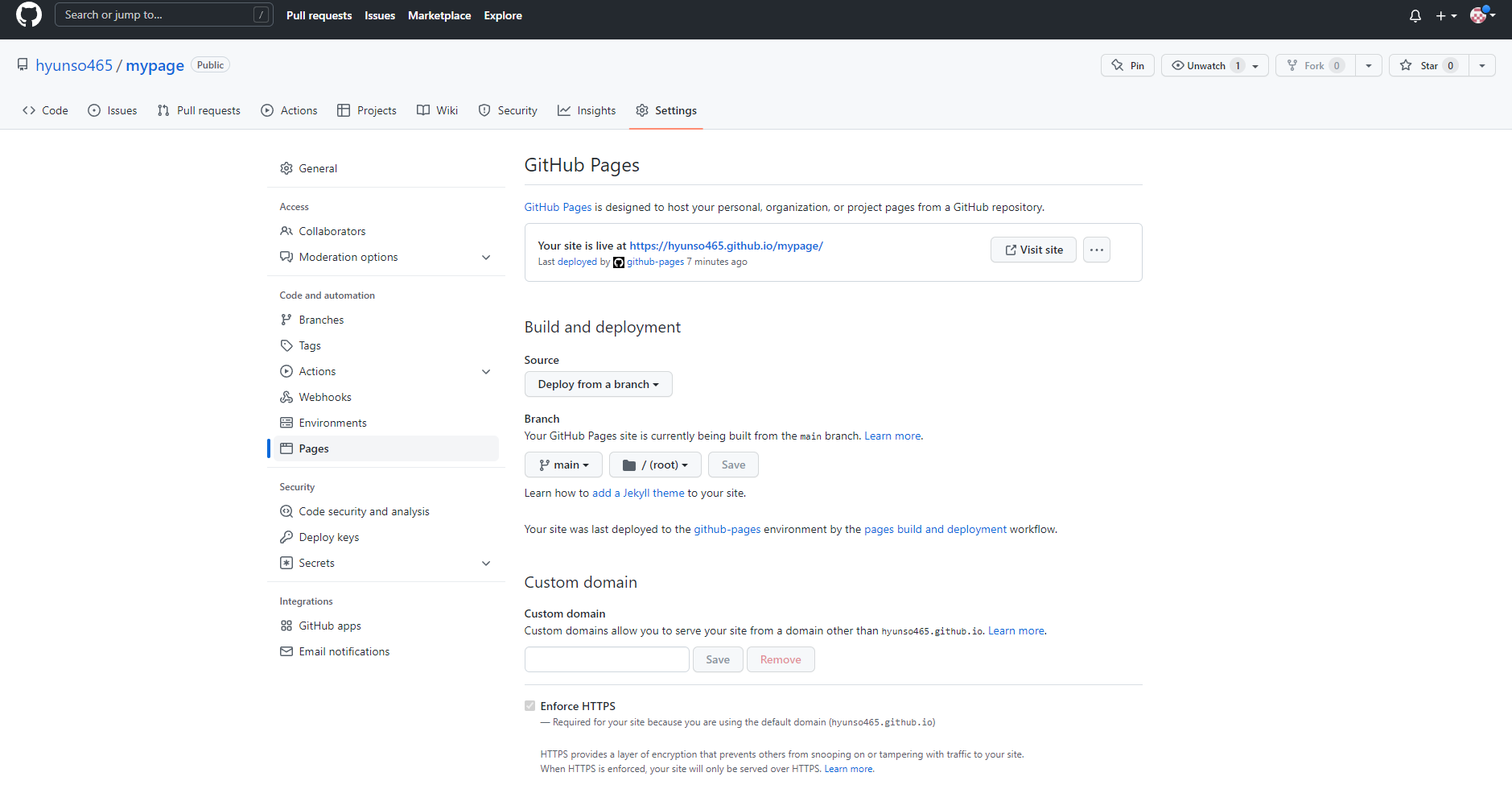Open the hyunso465 owner profile link
This screenshot has height=789, width=1512.
point(74,65)
